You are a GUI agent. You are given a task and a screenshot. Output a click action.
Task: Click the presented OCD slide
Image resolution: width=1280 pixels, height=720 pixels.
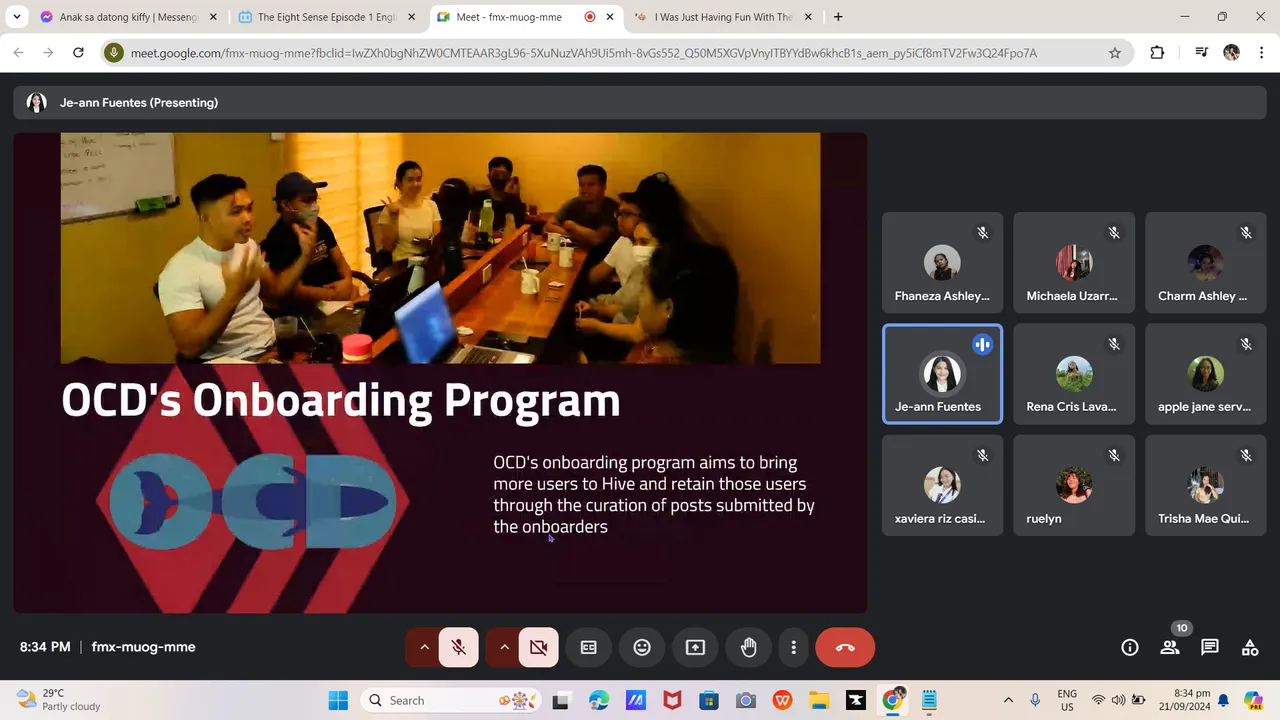440,373
